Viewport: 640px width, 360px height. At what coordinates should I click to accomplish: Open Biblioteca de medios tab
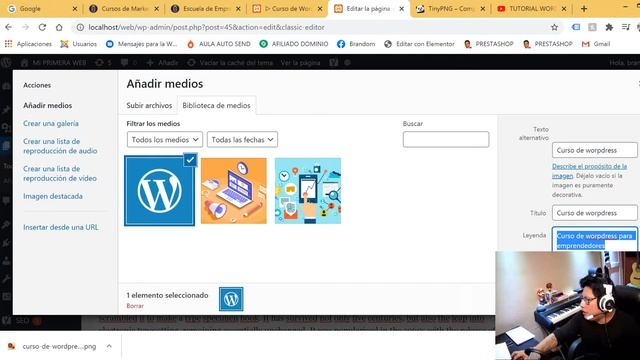click(216, 105)
